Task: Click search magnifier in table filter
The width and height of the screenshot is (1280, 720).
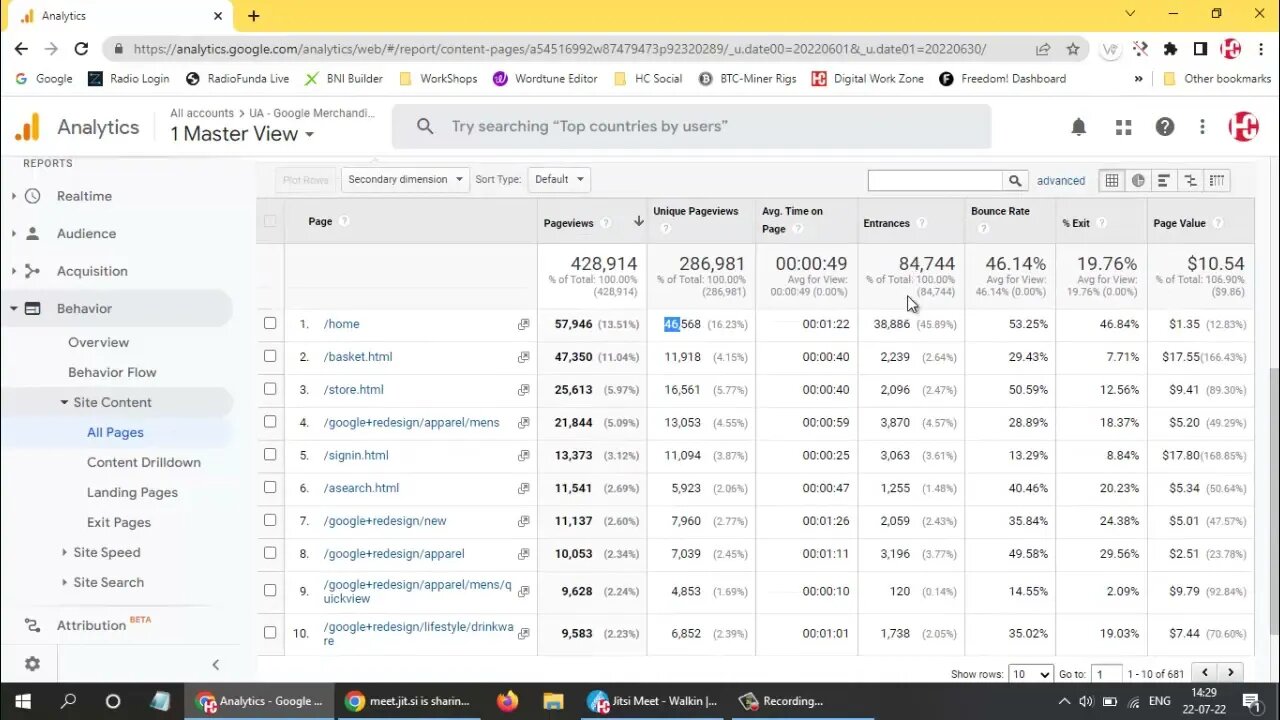Action: (1015, 181)
